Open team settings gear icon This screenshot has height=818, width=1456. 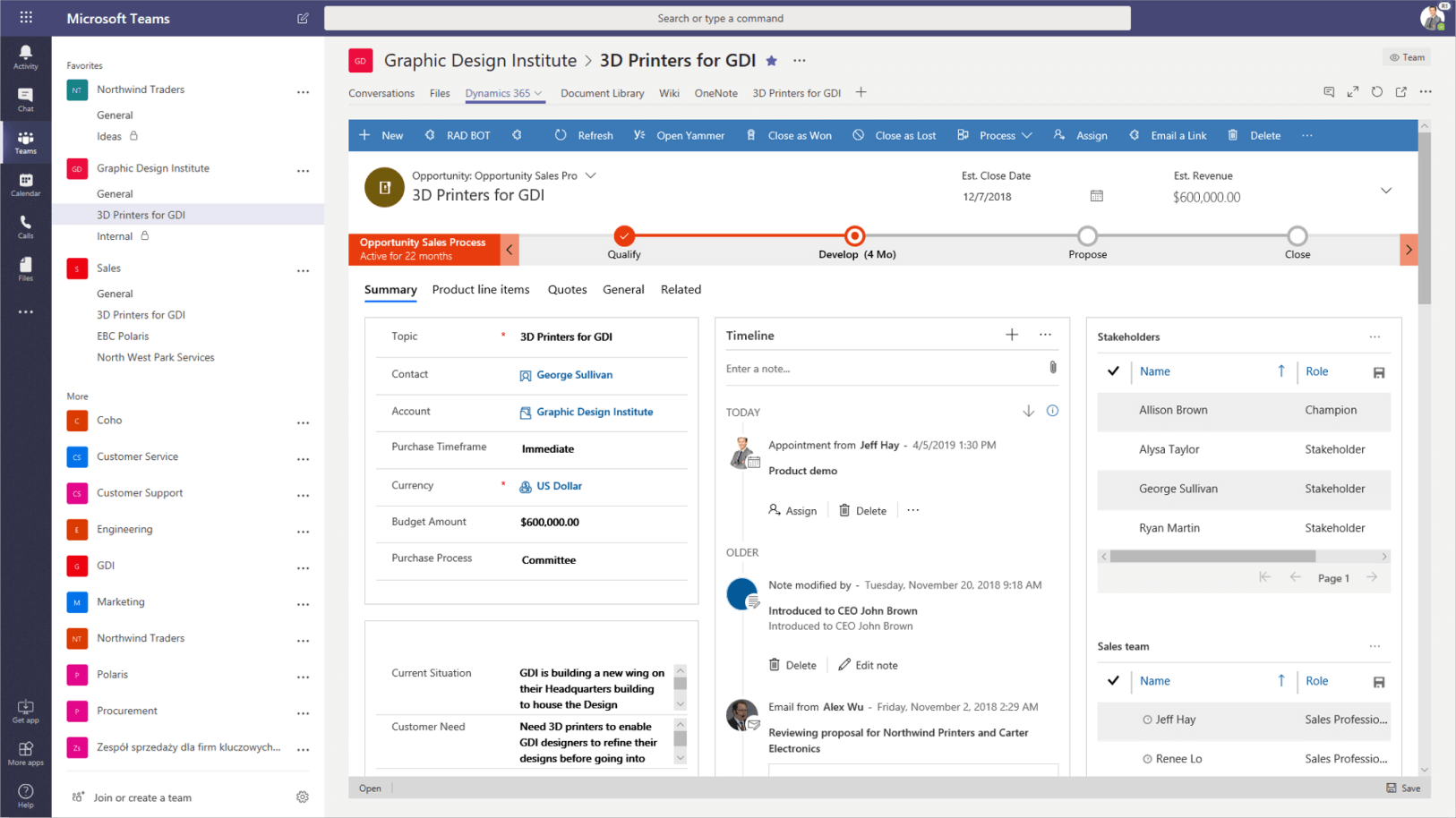tap(303, 797)
